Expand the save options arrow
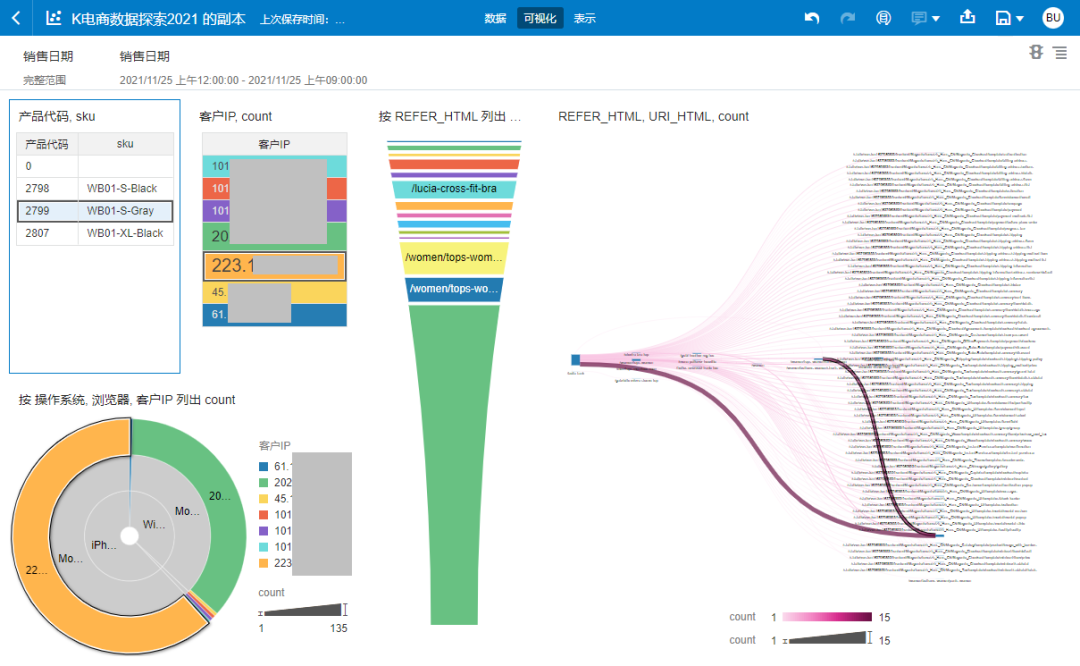 pos(1020,19)
